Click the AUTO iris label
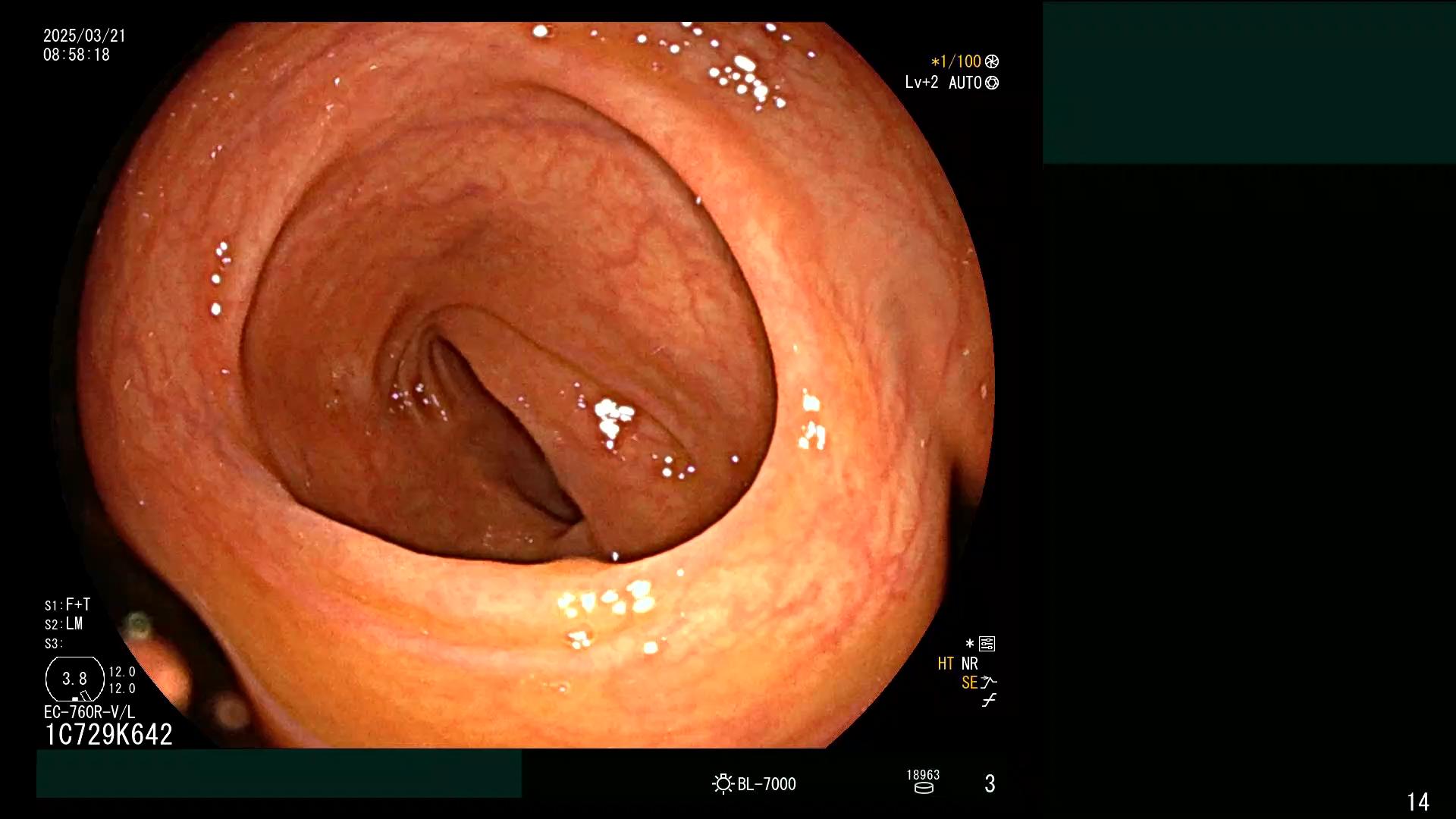 (x=965, y=83)
